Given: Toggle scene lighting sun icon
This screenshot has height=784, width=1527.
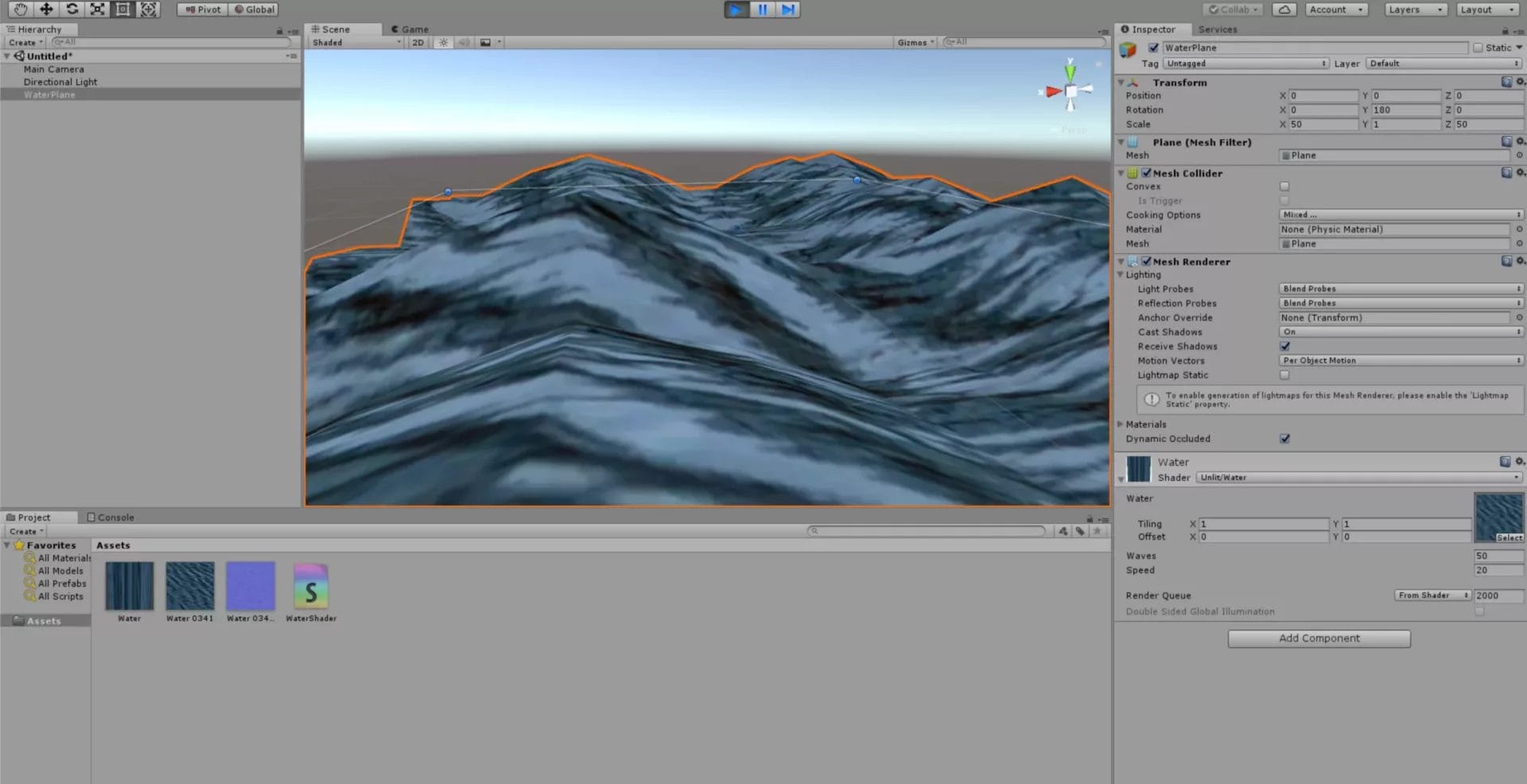Looking at the screenshot, I should (444, 43).
